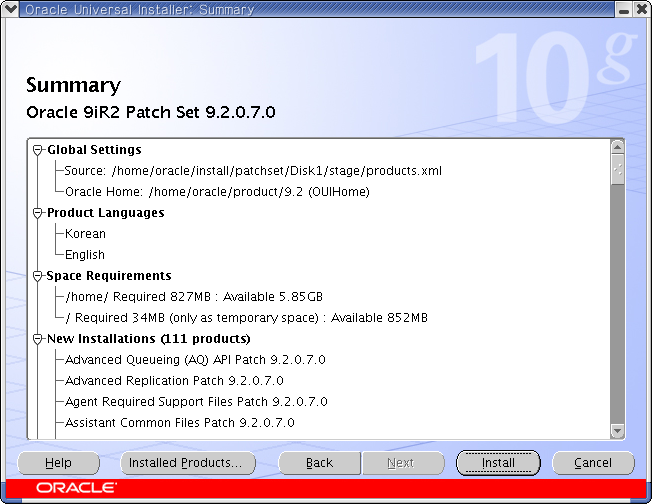This screenshot has width=652, height=504.
Task: Select the Oracle Home path row
Action: [217, 192]
